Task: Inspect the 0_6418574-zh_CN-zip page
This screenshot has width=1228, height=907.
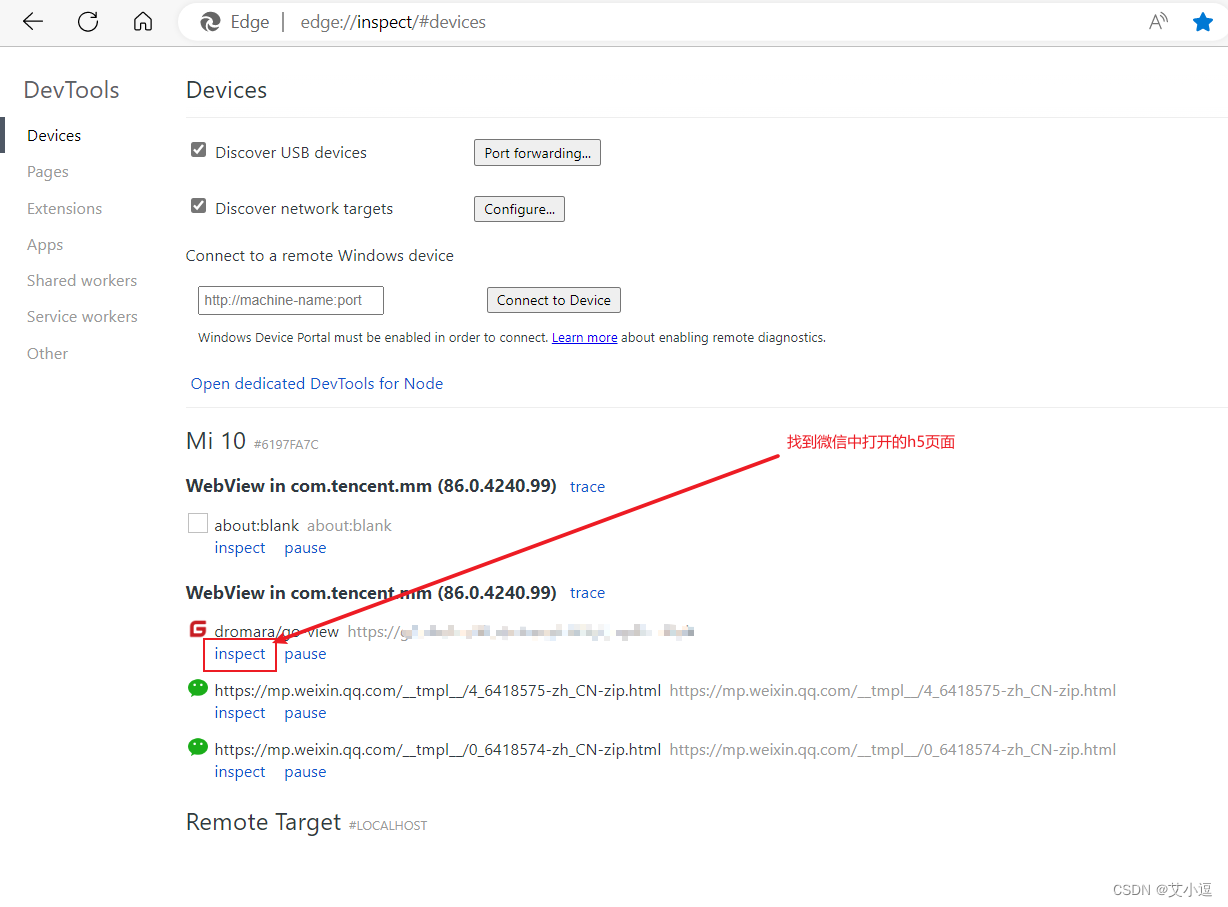Action: pos(240,772)
